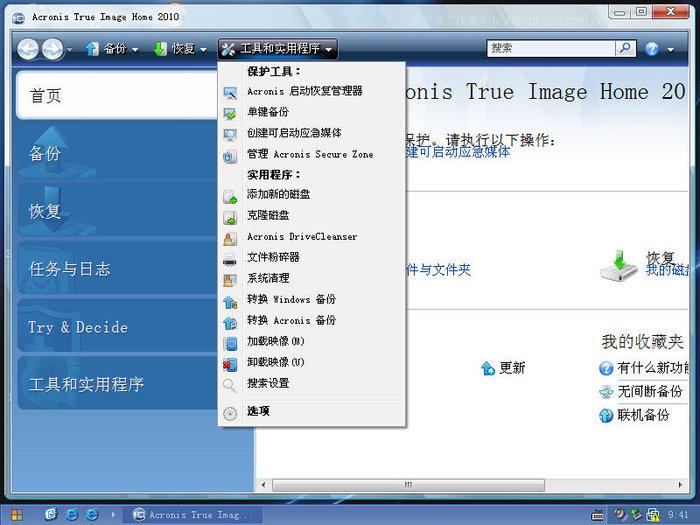
Task: Click the 系统清理 icon
Action: coord(230,280)
